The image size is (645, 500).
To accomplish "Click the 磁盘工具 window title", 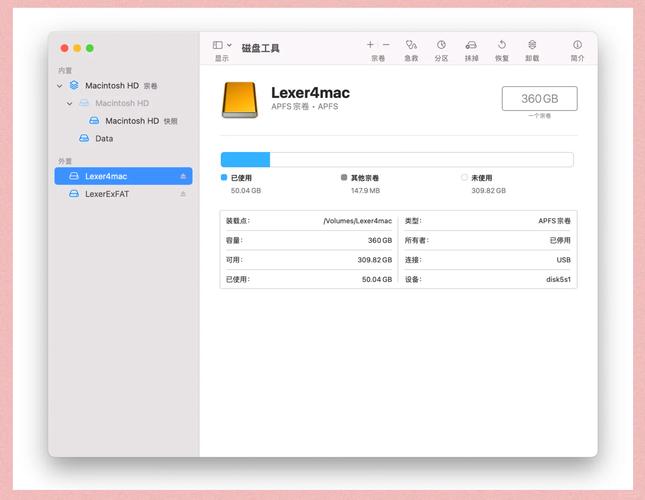I will 260,48.
